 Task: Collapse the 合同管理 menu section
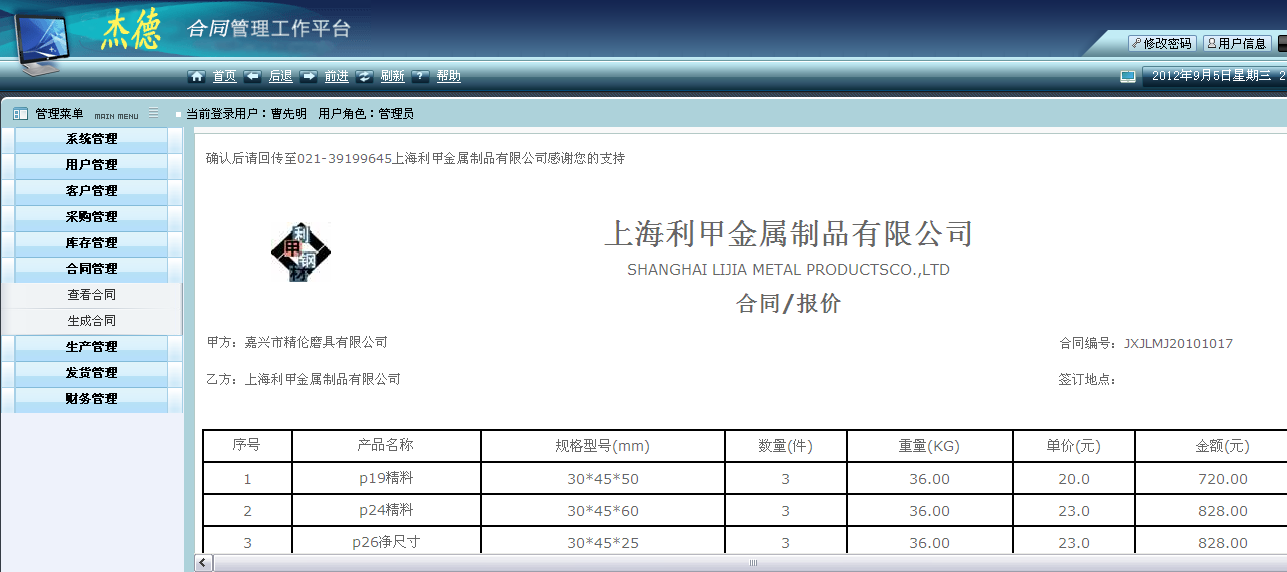tap(91, 269)
